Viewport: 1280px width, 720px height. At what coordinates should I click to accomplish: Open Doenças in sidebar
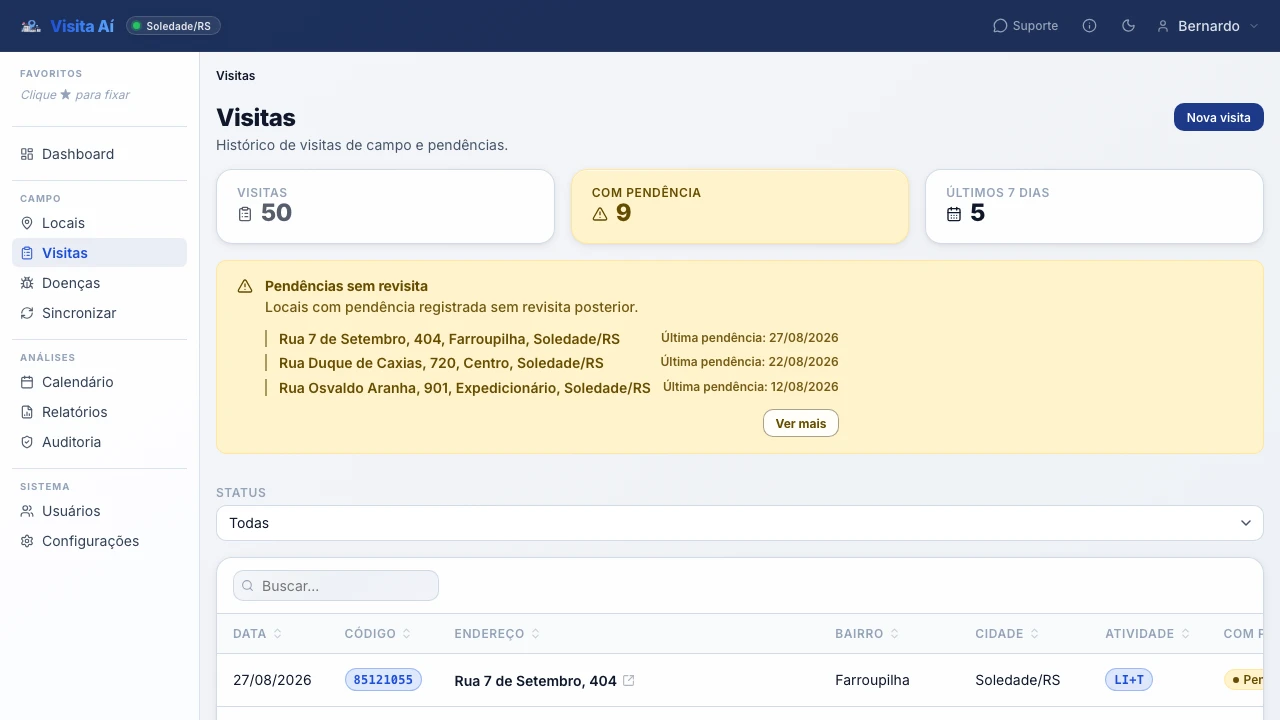click(x=99, y=283)
